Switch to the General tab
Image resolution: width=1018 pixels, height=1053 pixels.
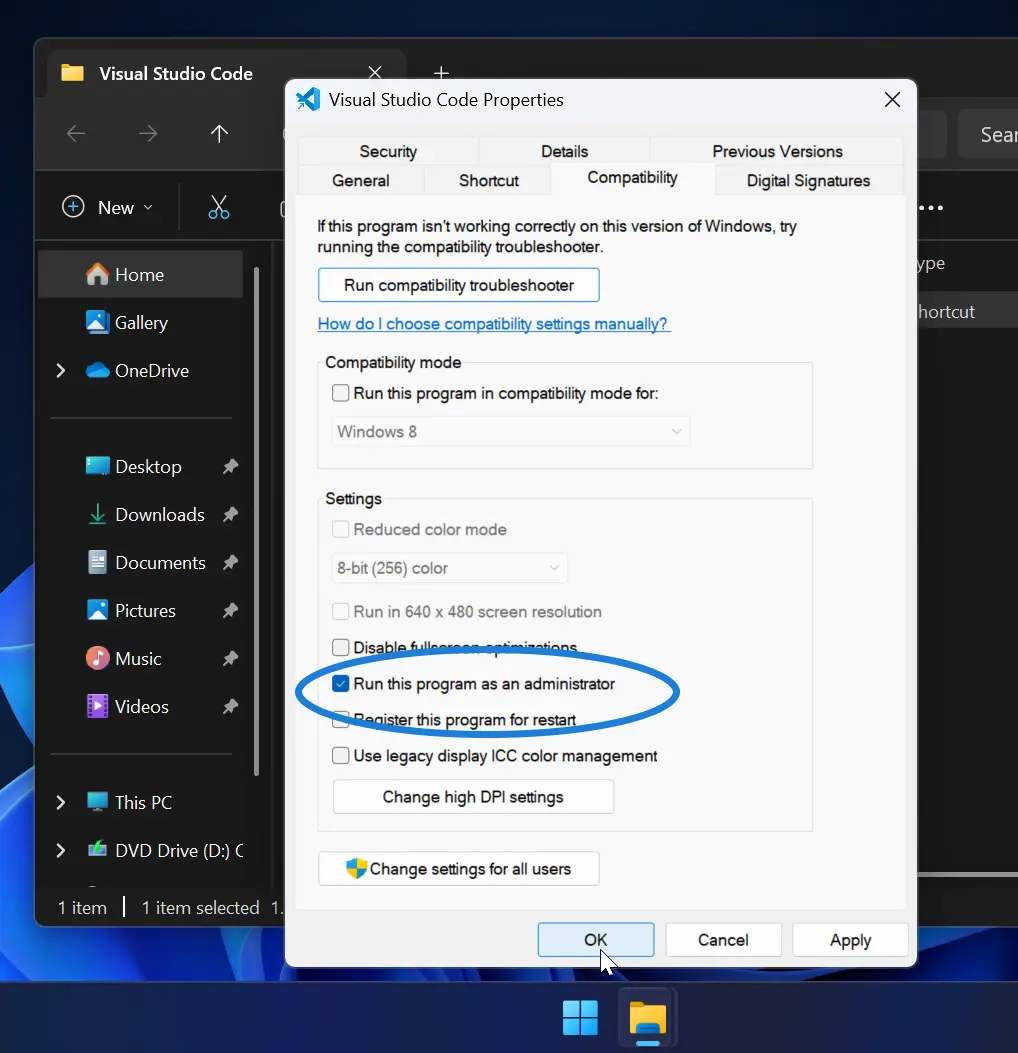[361, 180]
